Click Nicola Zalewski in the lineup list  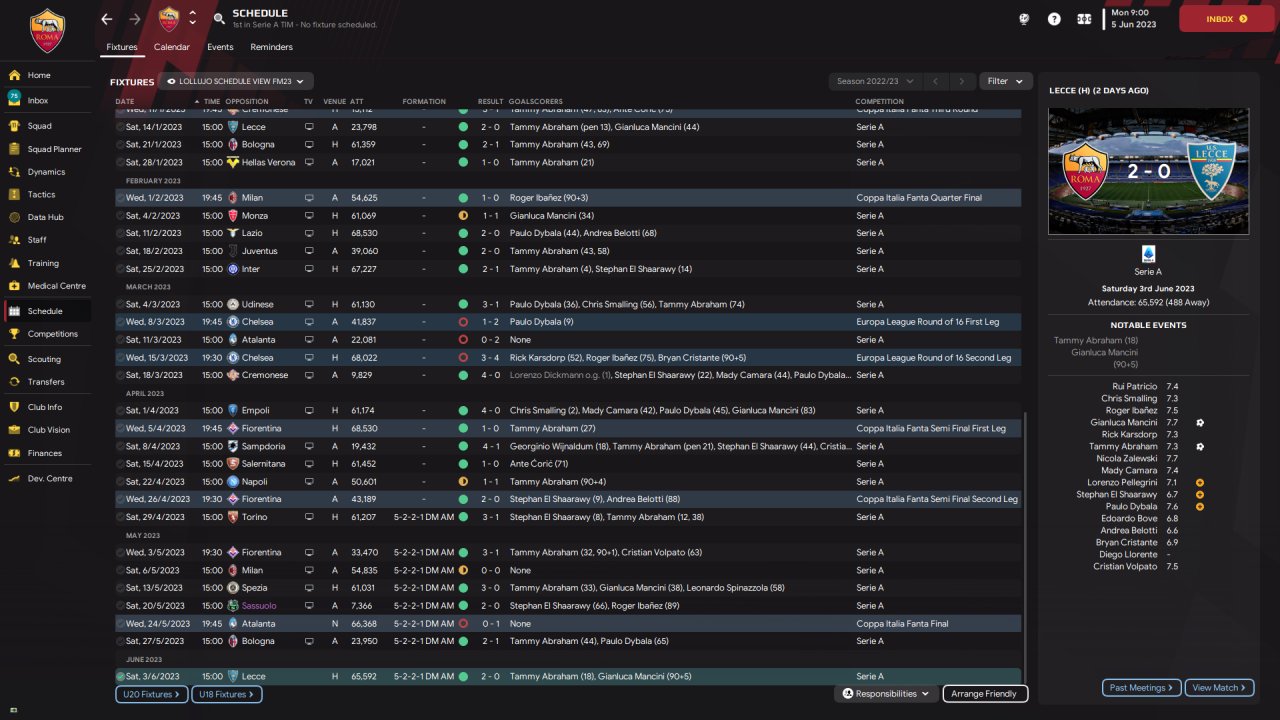point(1127,458)
